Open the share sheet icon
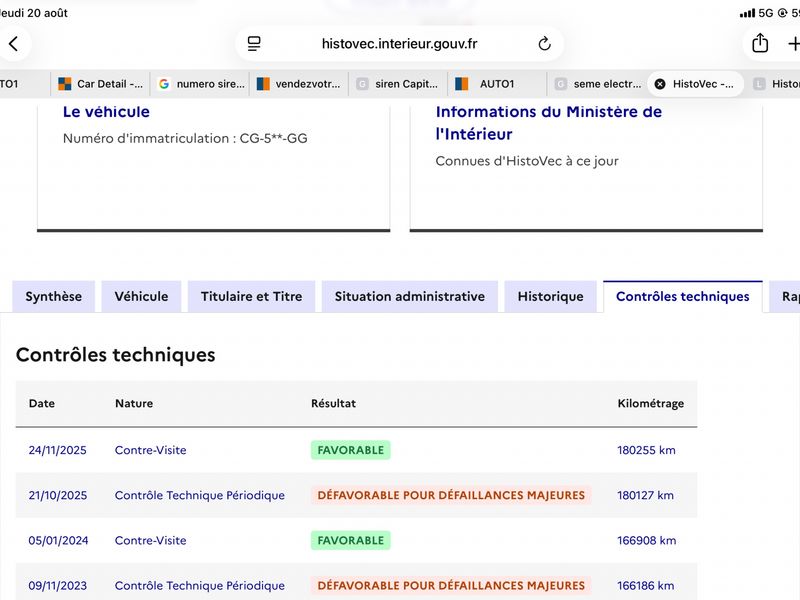The width and height of the screenshot is (800, 600). coord(760,43)
